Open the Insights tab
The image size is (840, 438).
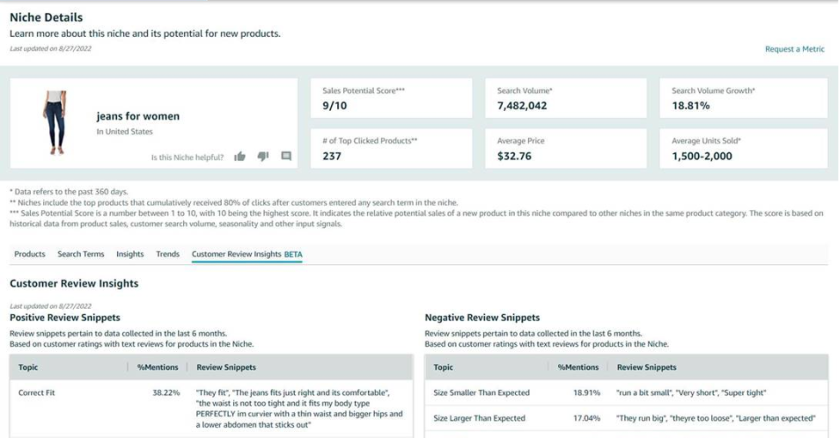[x=130, y=254]
